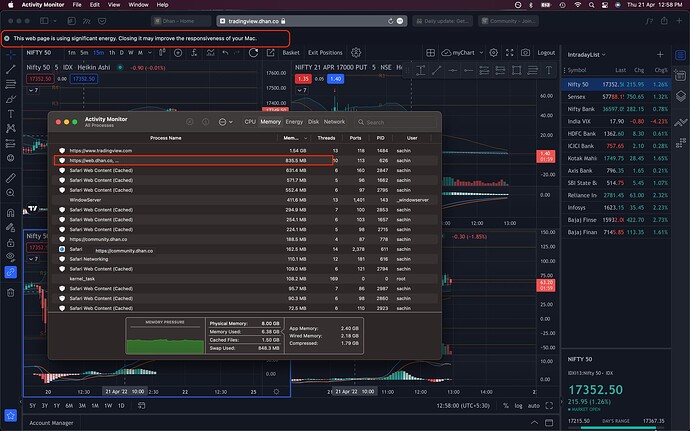This screenshot has height=431, width=690.
Task: Toggle the Replay mode icon
Action: coord(253,53)
